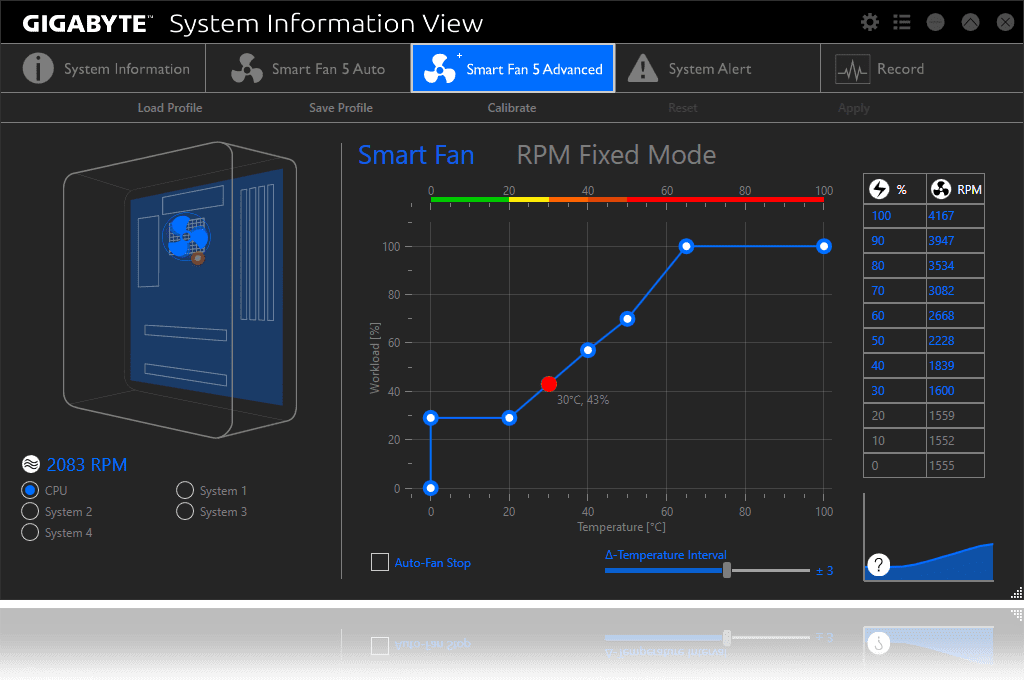Click the 2083 RPM reading
The image size is (1024, 680).
tap(87, 464)
